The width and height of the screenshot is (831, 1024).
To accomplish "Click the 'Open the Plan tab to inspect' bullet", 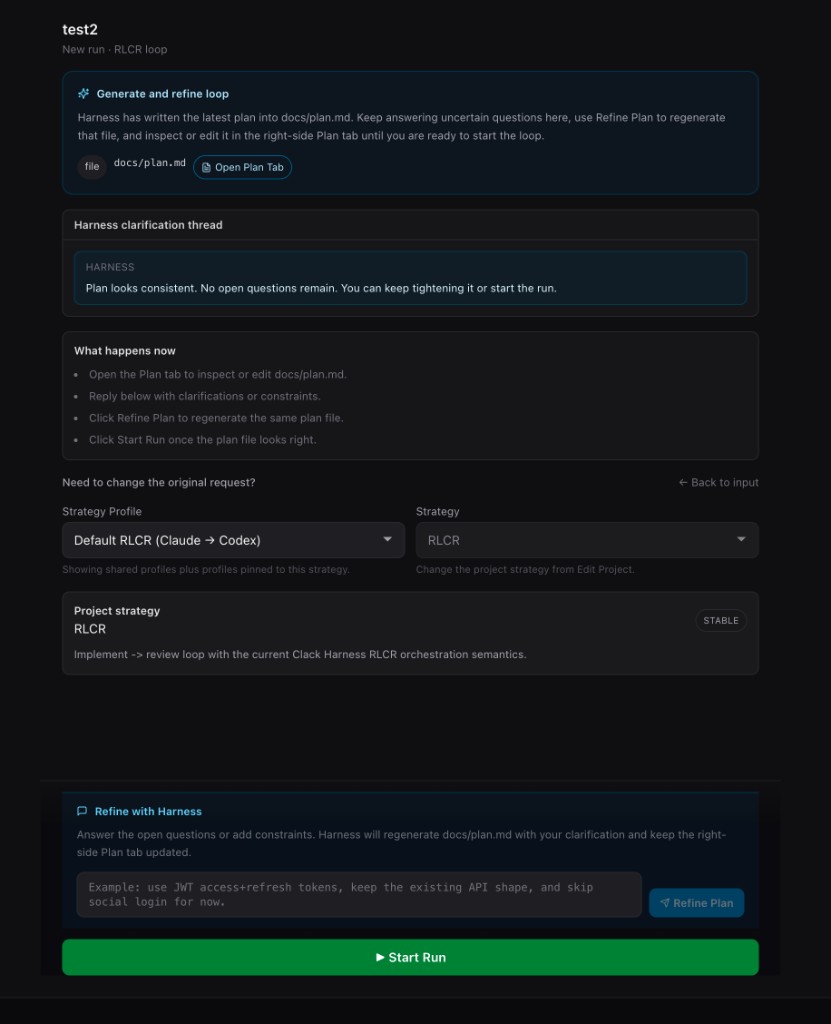I will (218, 374).
